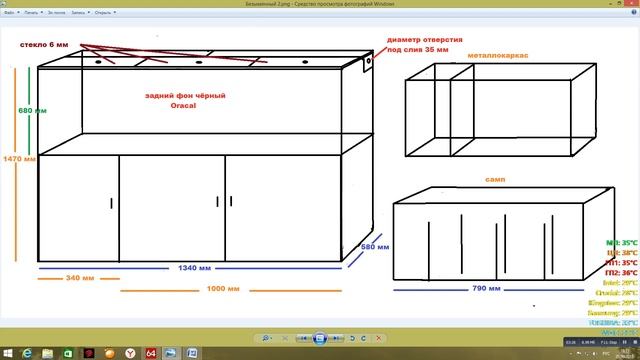
Task: Rotate the image counterclockwise
Action: coord(352,338)
